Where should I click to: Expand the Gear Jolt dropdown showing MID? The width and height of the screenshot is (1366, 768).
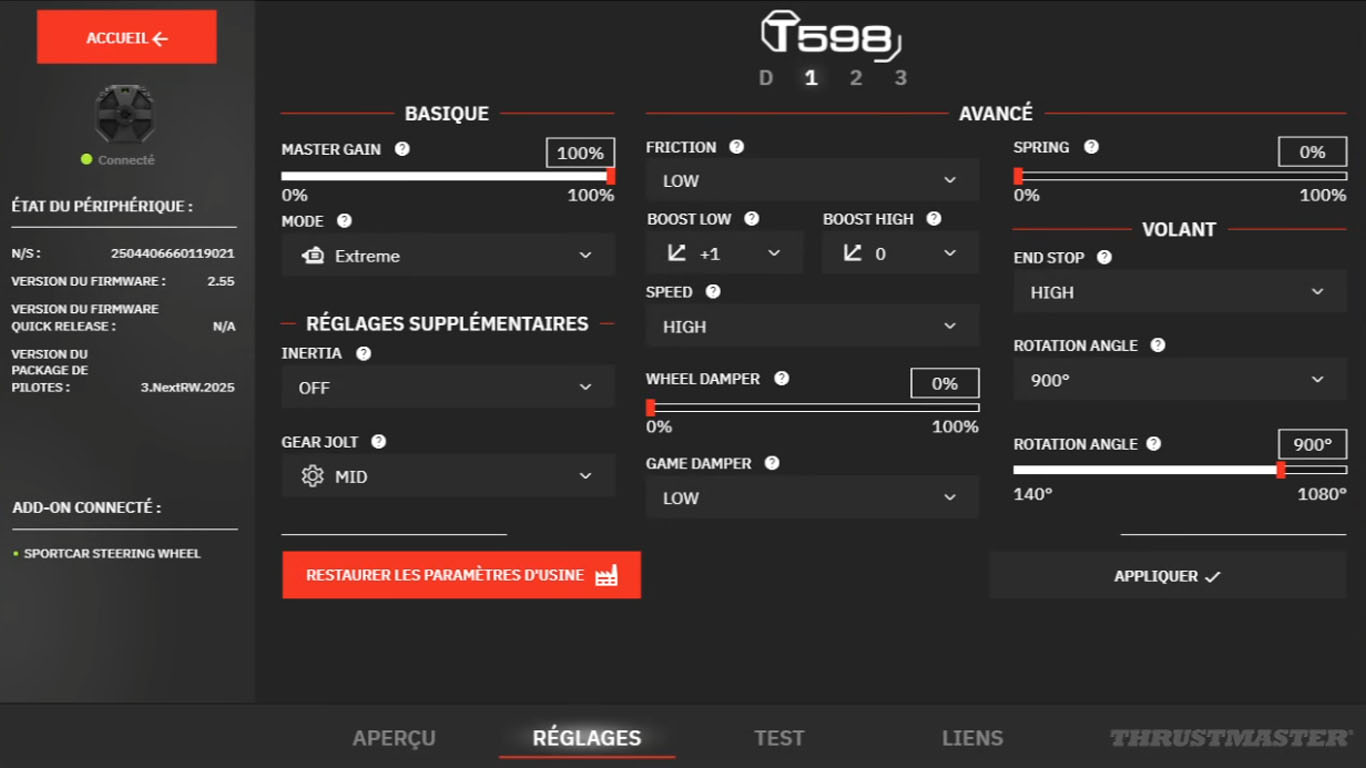448,476
